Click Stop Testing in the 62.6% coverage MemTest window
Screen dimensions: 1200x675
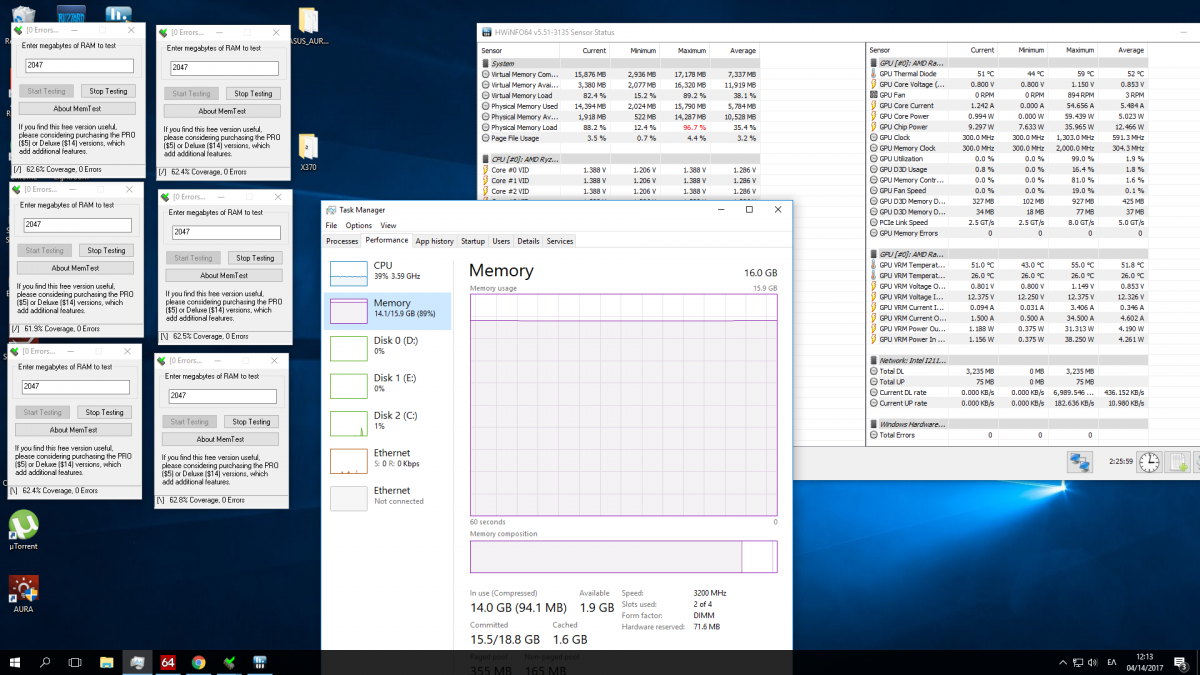[x=107, y=91]
